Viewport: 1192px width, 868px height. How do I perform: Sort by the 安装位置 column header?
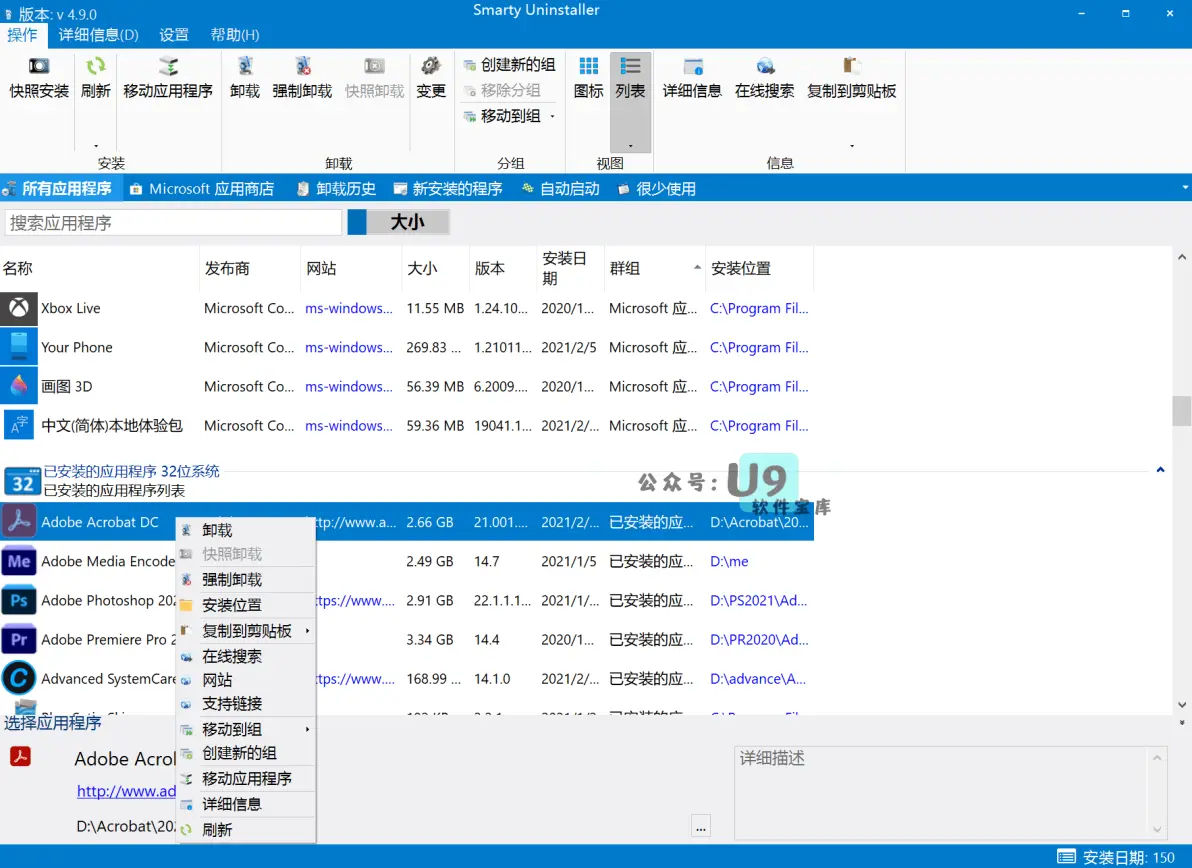pos(759,268)
